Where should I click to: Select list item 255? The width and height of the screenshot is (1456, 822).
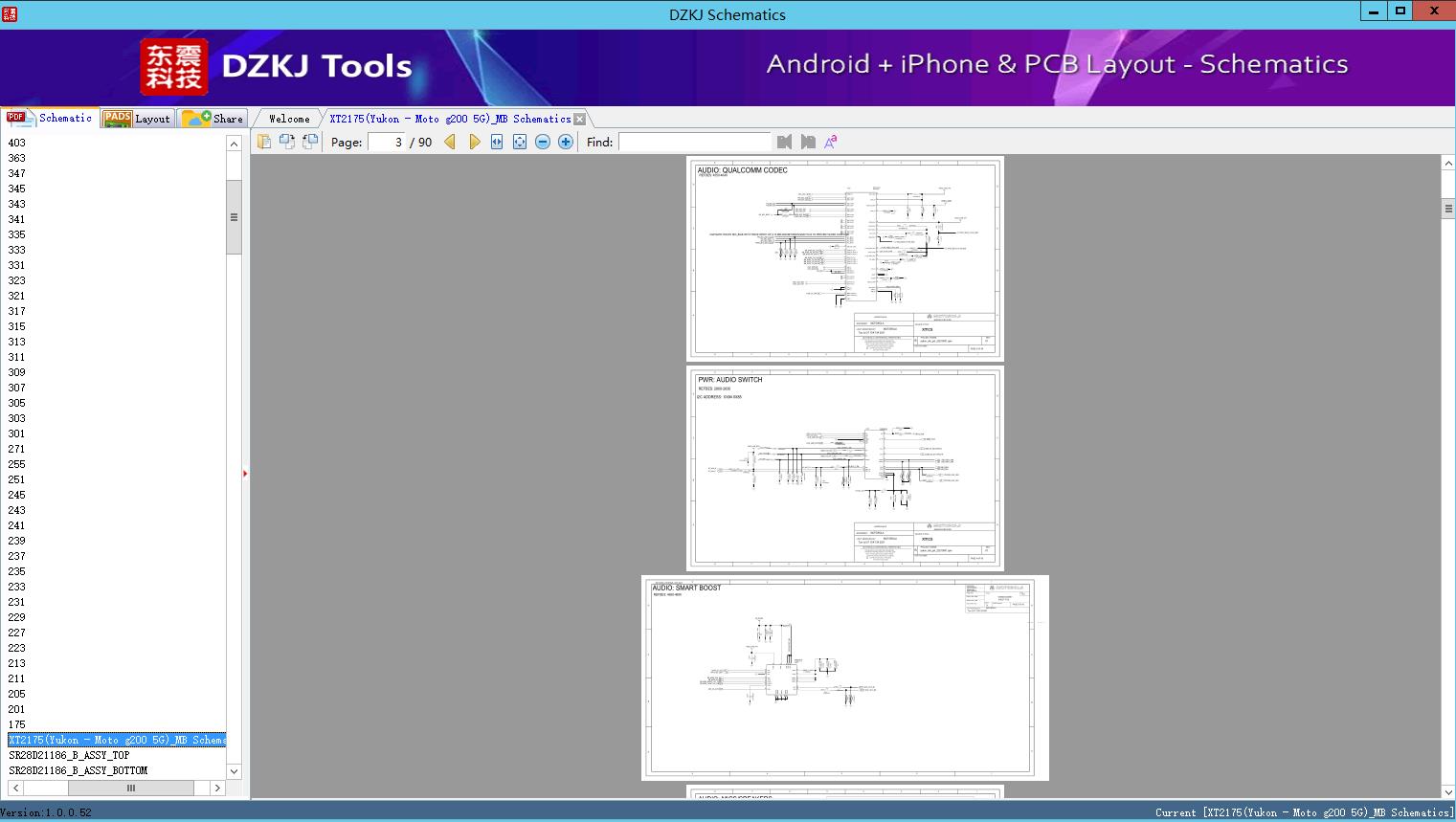pos(17,464)
